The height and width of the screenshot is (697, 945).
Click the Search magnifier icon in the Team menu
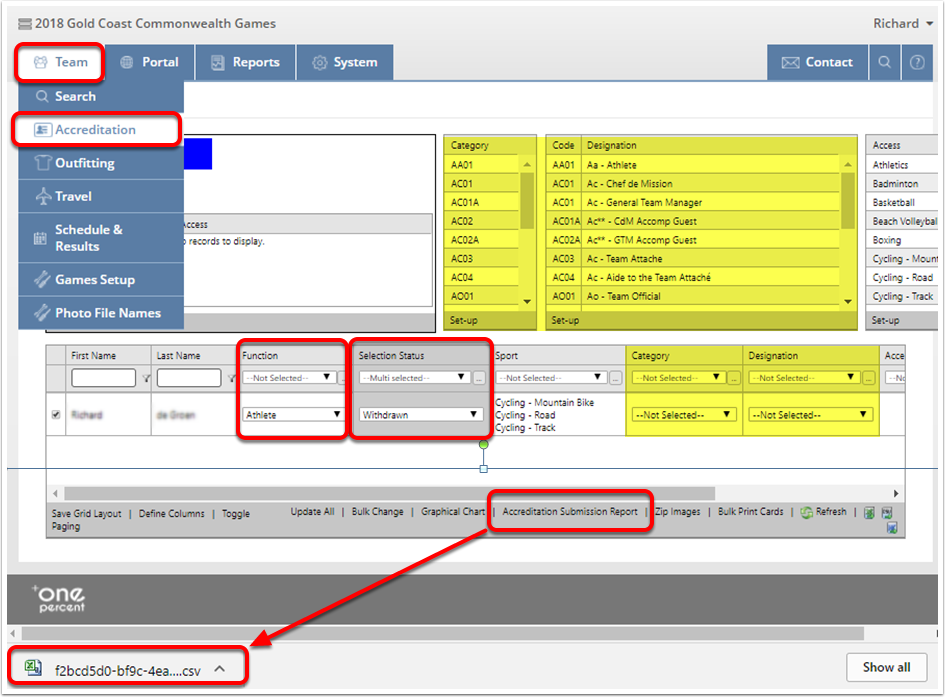[x=42, y=96]
